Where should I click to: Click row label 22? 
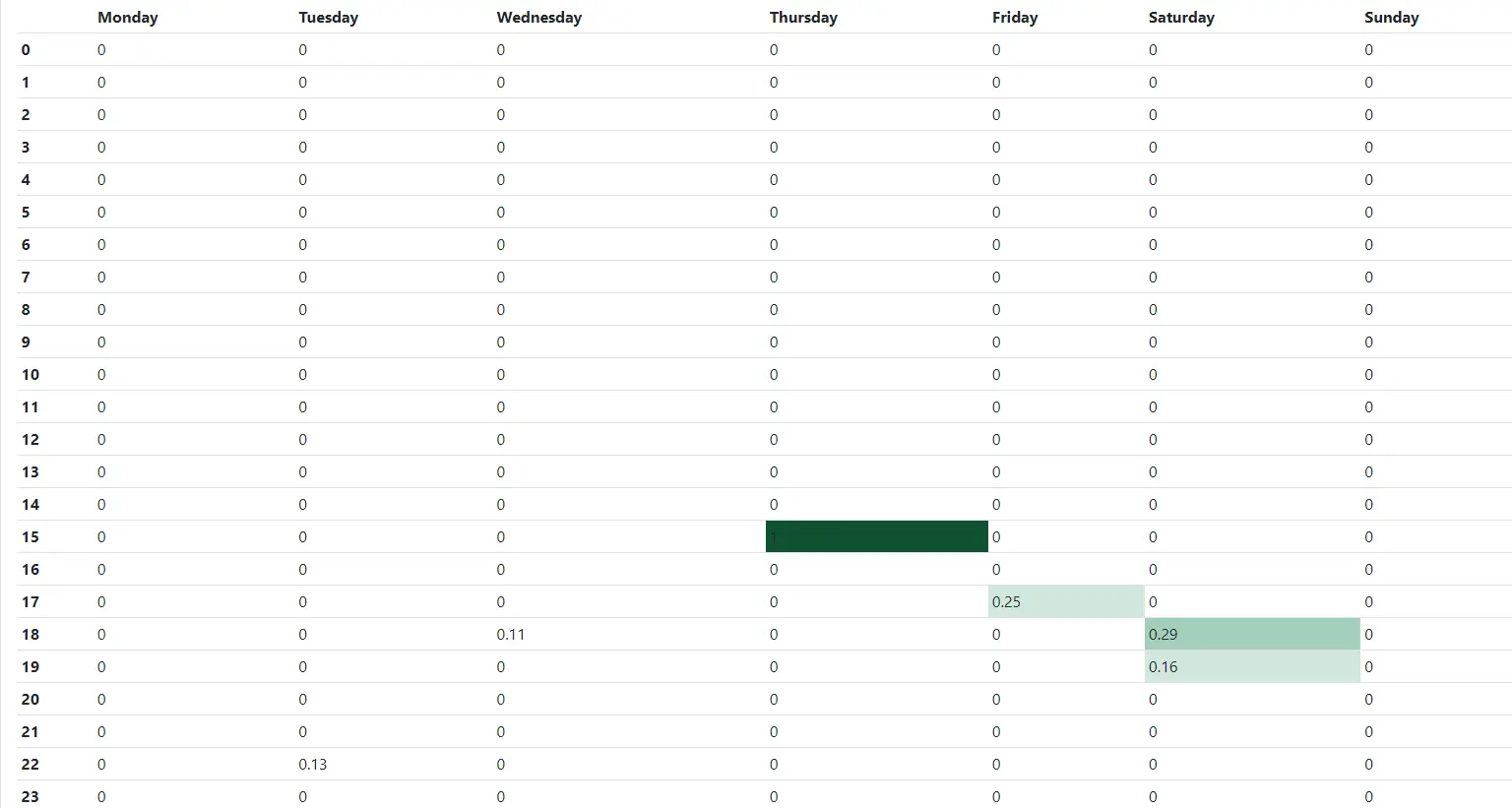click(x=31, y=765)
